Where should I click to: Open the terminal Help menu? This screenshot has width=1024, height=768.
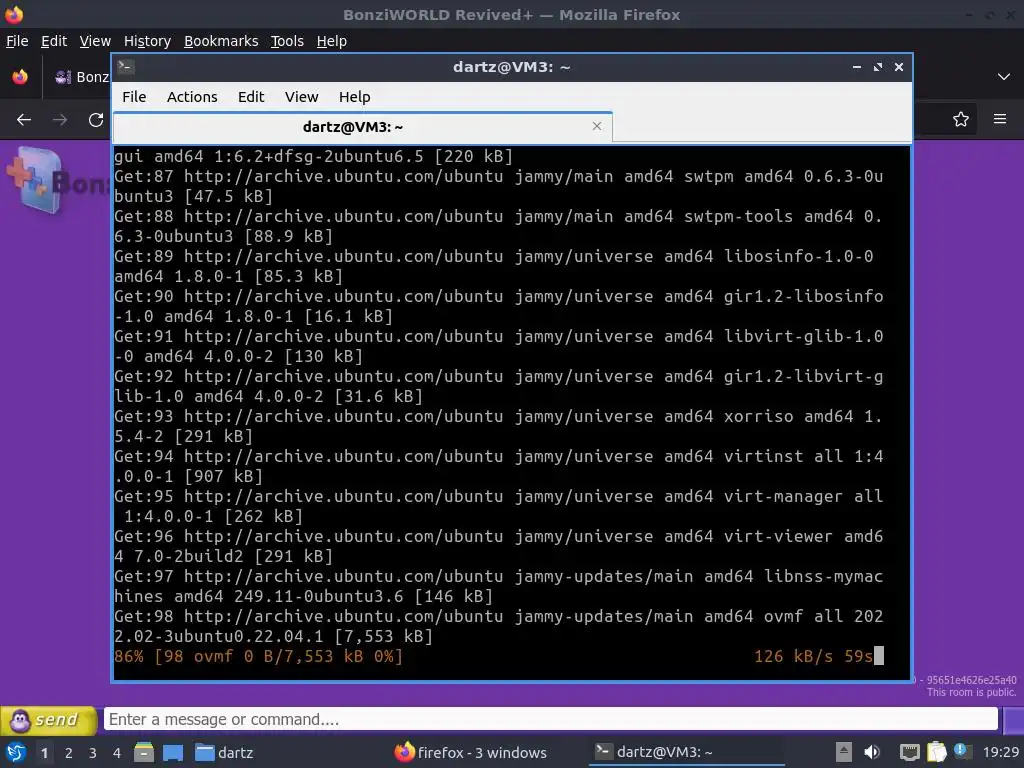(355, 97)
